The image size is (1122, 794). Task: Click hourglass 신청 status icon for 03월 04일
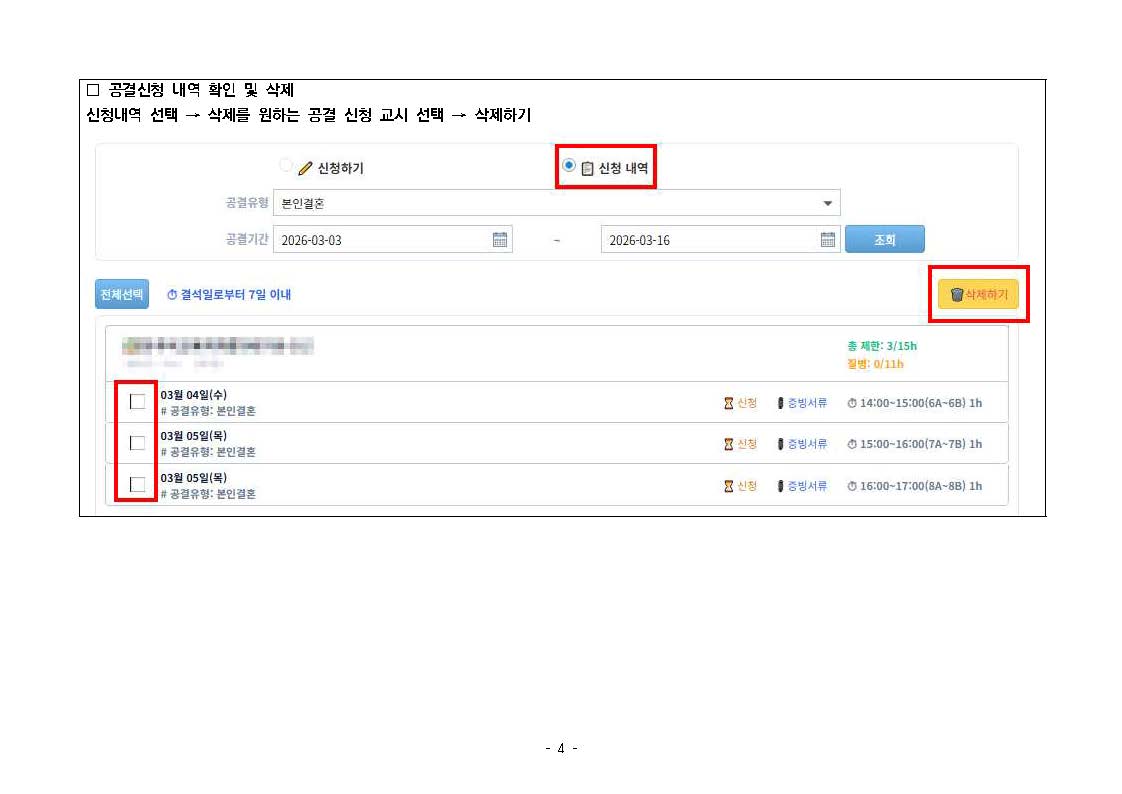(729, 403)
